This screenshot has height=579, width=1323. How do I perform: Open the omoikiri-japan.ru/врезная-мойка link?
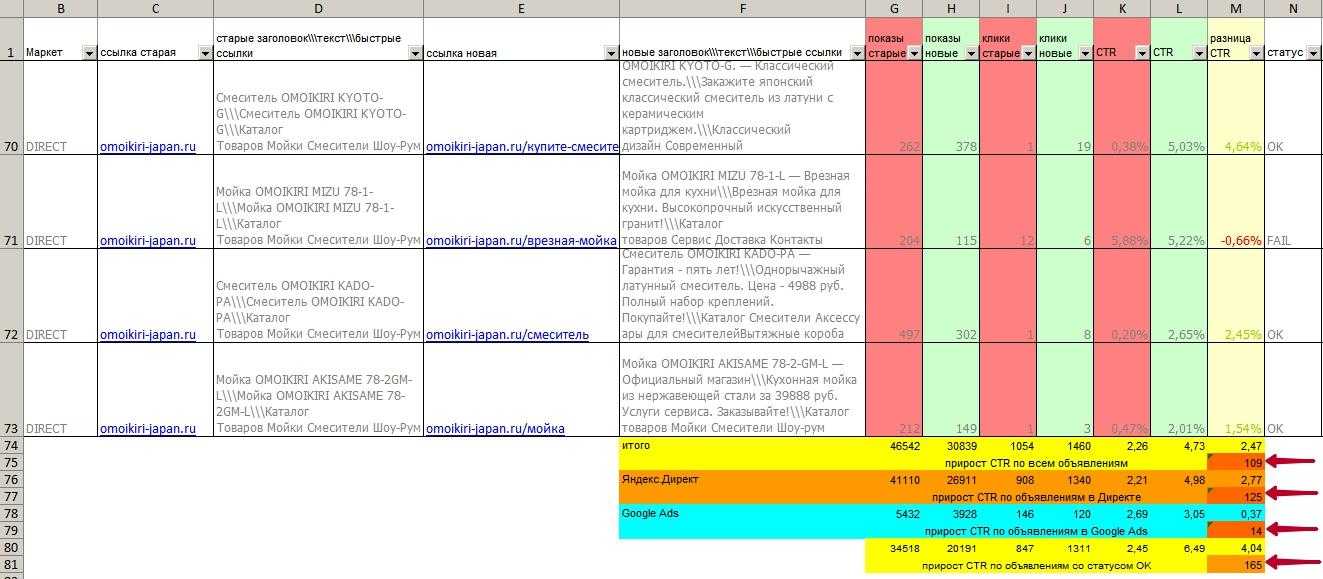[x=521, y=240]
